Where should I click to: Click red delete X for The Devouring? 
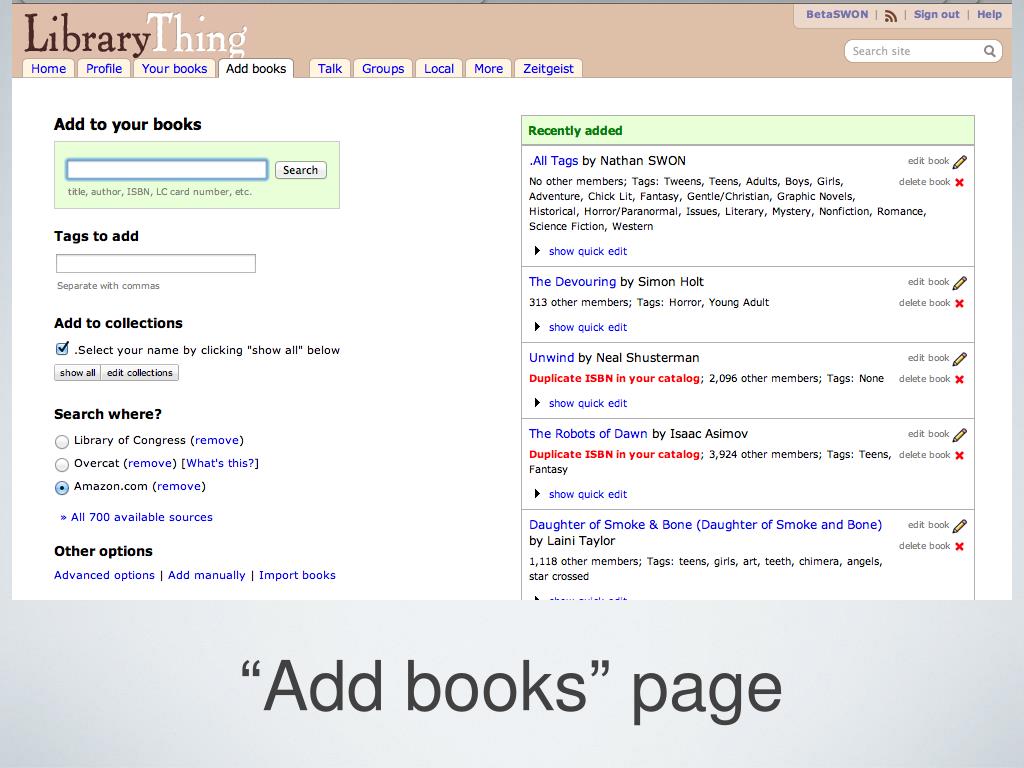coord(959,303)
